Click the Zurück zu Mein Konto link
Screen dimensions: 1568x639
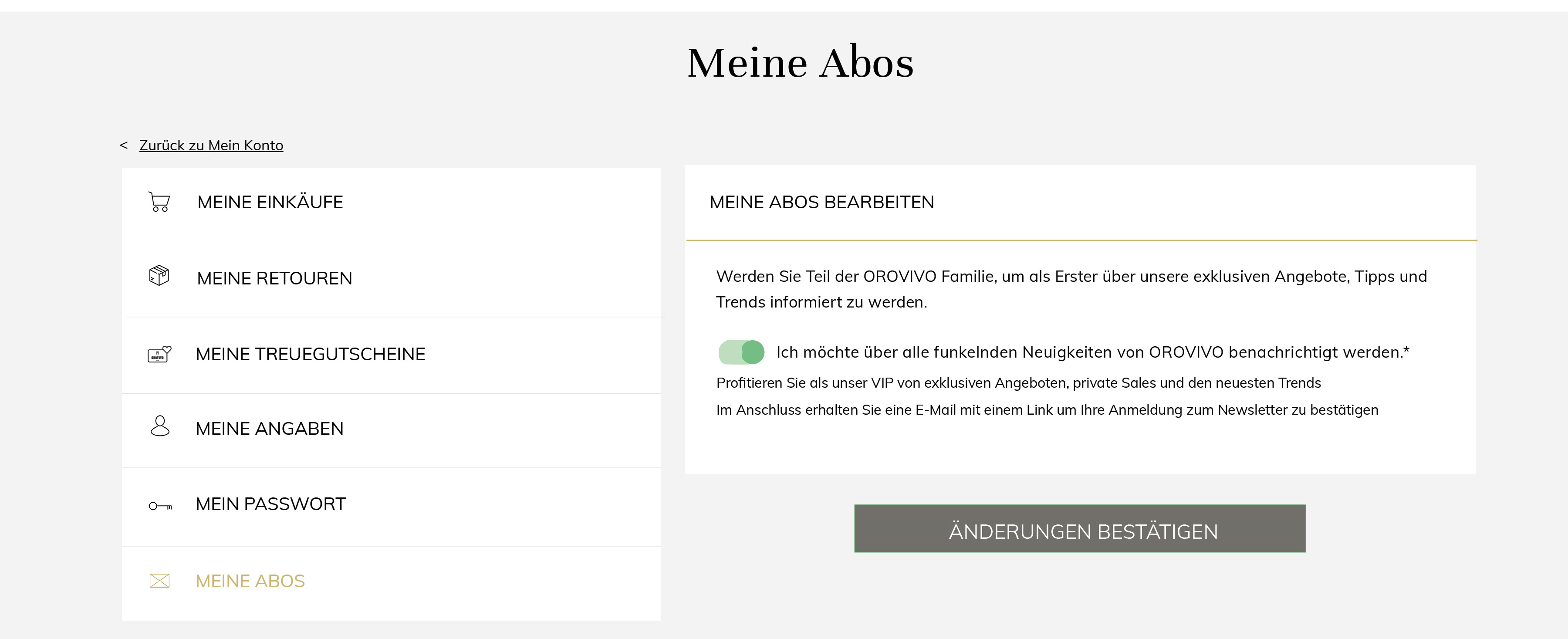(x=211, y=145)
